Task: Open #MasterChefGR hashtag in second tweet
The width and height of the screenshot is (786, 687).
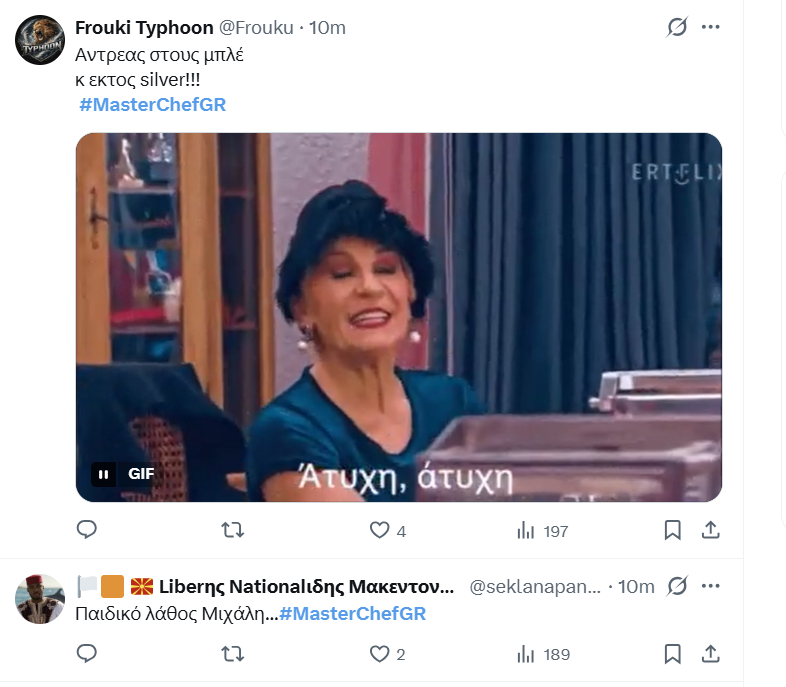Action: pos(352,614)
